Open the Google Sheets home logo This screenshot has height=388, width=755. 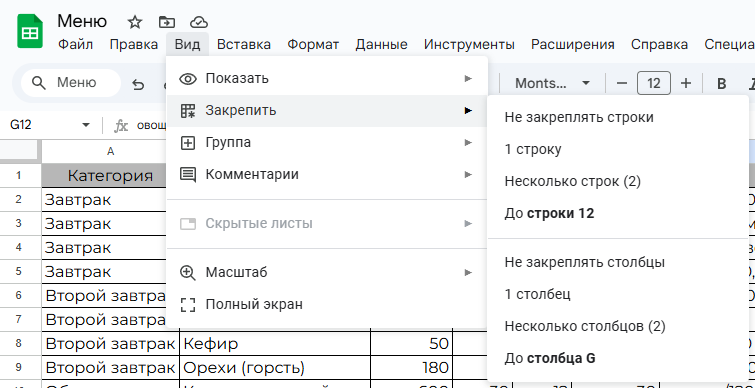tap(30, 32)
